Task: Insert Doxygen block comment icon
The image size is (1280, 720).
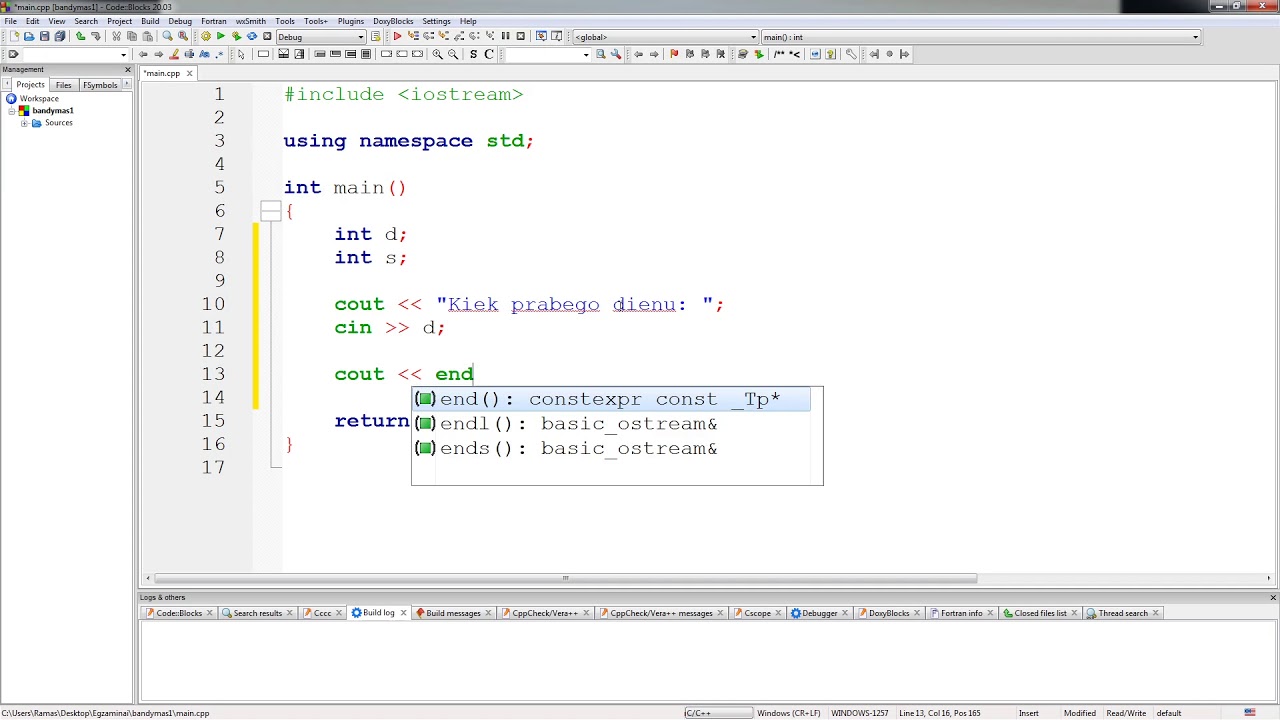Action: point(779,54)
